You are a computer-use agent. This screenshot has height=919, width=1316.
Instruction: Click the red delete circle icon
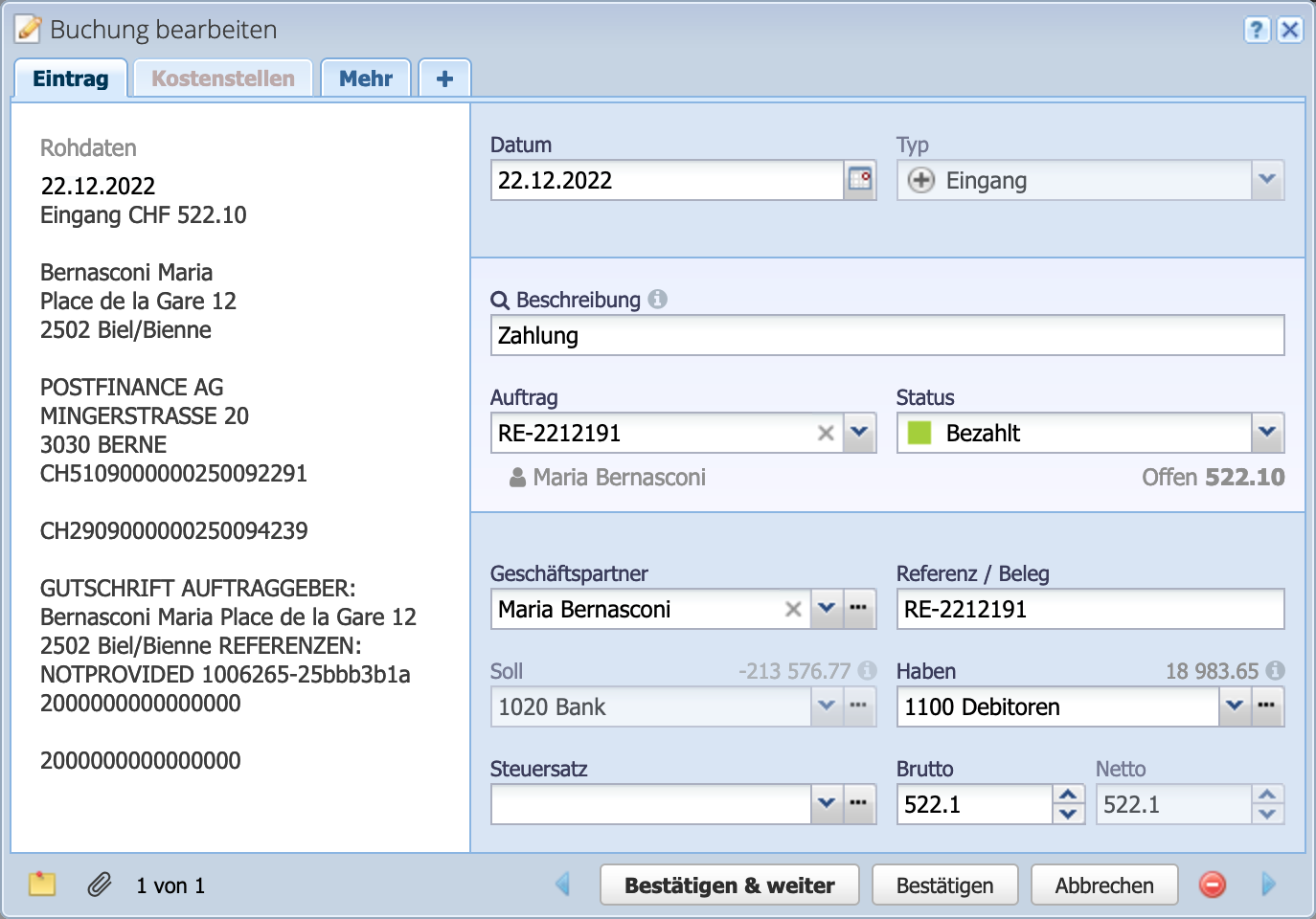[x=1212, y=885]
